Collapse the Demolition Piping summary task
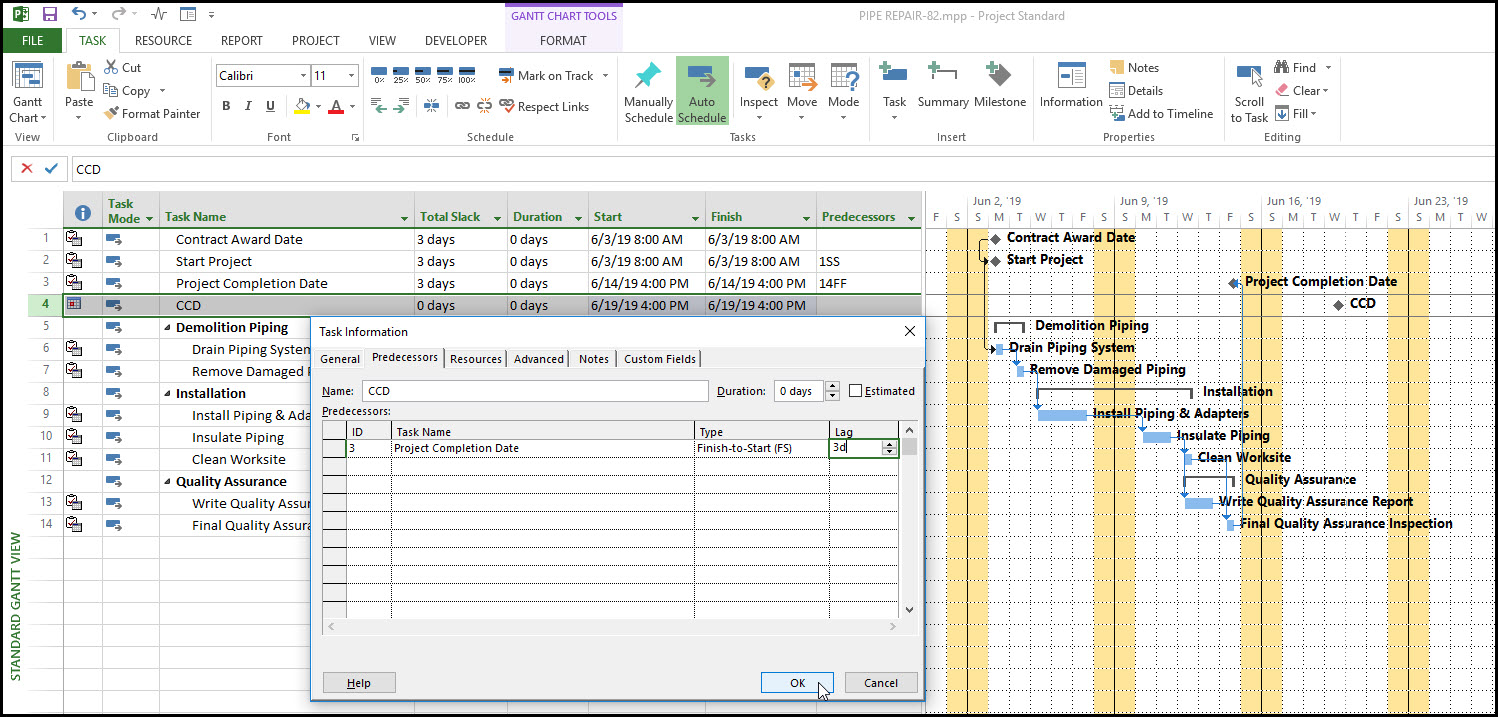The image size is (1498, 717). coord(168,328)
